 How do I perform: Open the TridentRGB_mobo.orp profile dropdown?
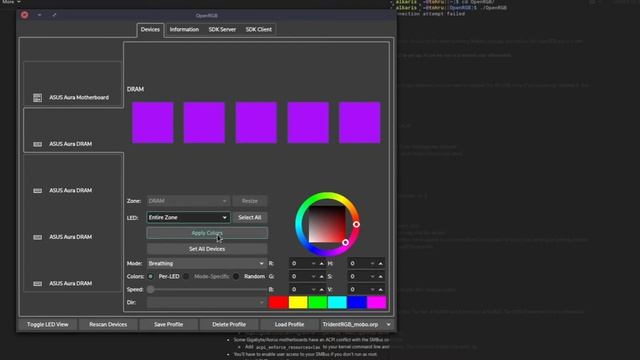point(356,324)
